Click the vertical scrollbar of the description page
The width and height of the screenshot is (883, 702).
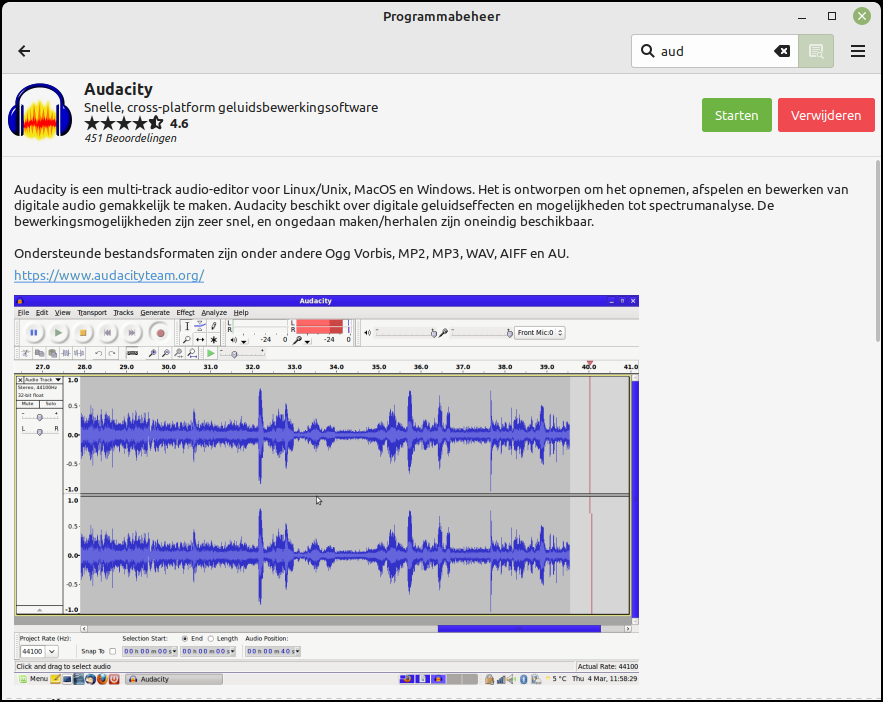click(x=878, y=251)
